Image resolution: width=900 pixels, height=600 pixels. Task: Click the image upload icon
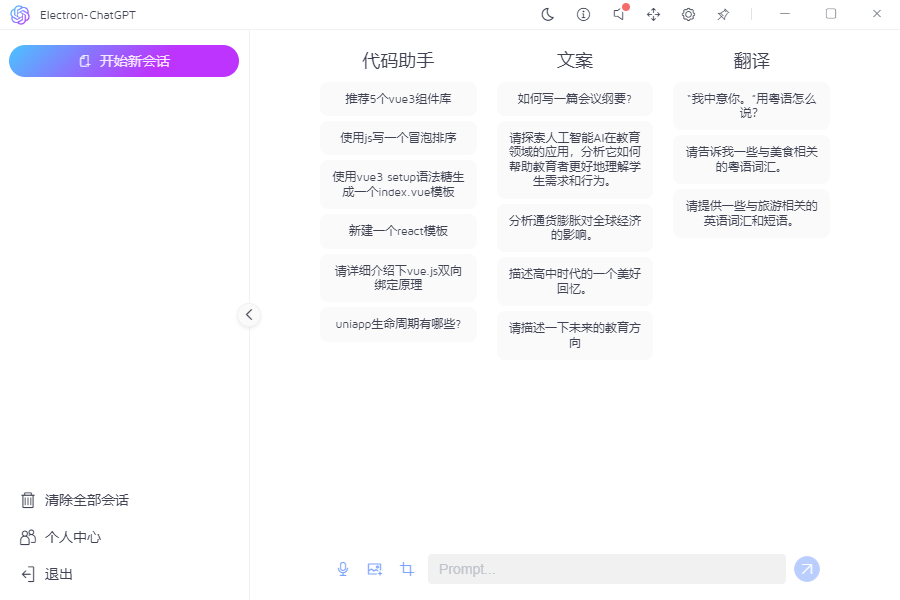375,569
